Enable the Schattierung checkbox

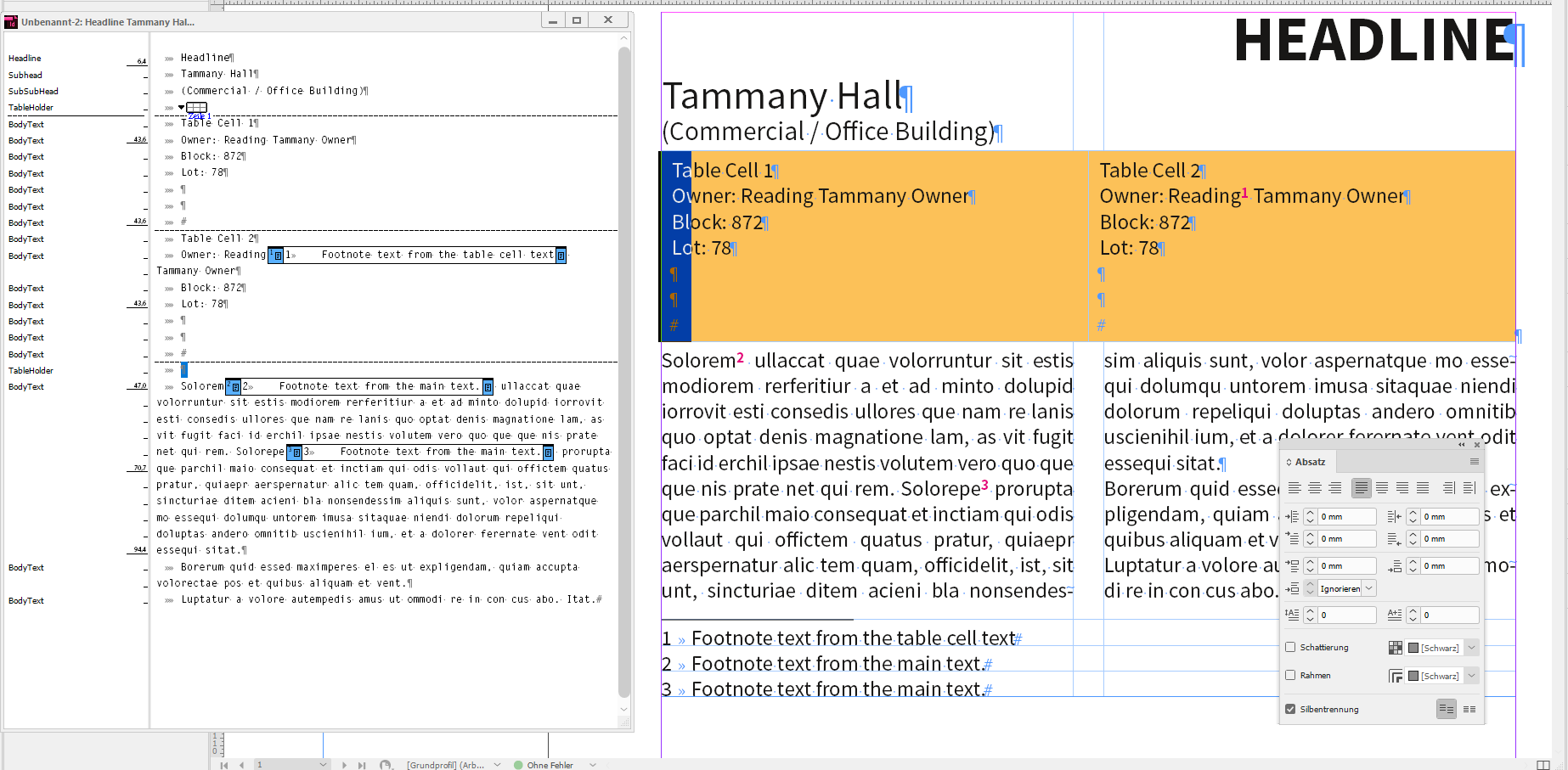1290,647
